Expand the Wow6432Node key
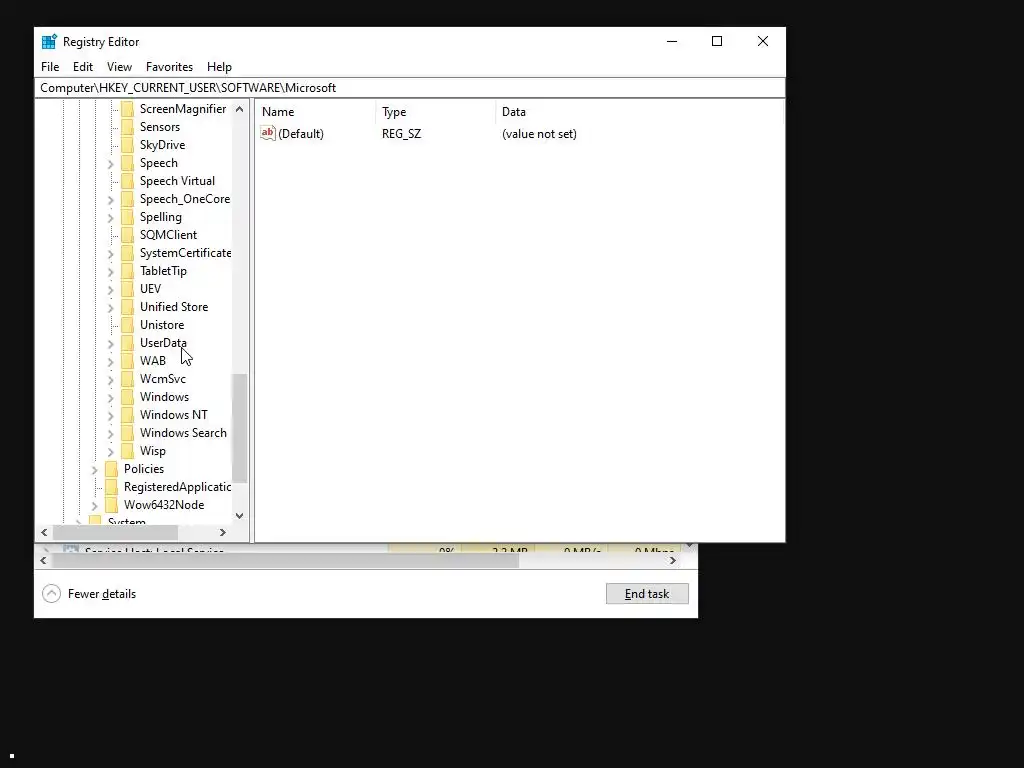Screen dimensions: 1024x768 94,505
